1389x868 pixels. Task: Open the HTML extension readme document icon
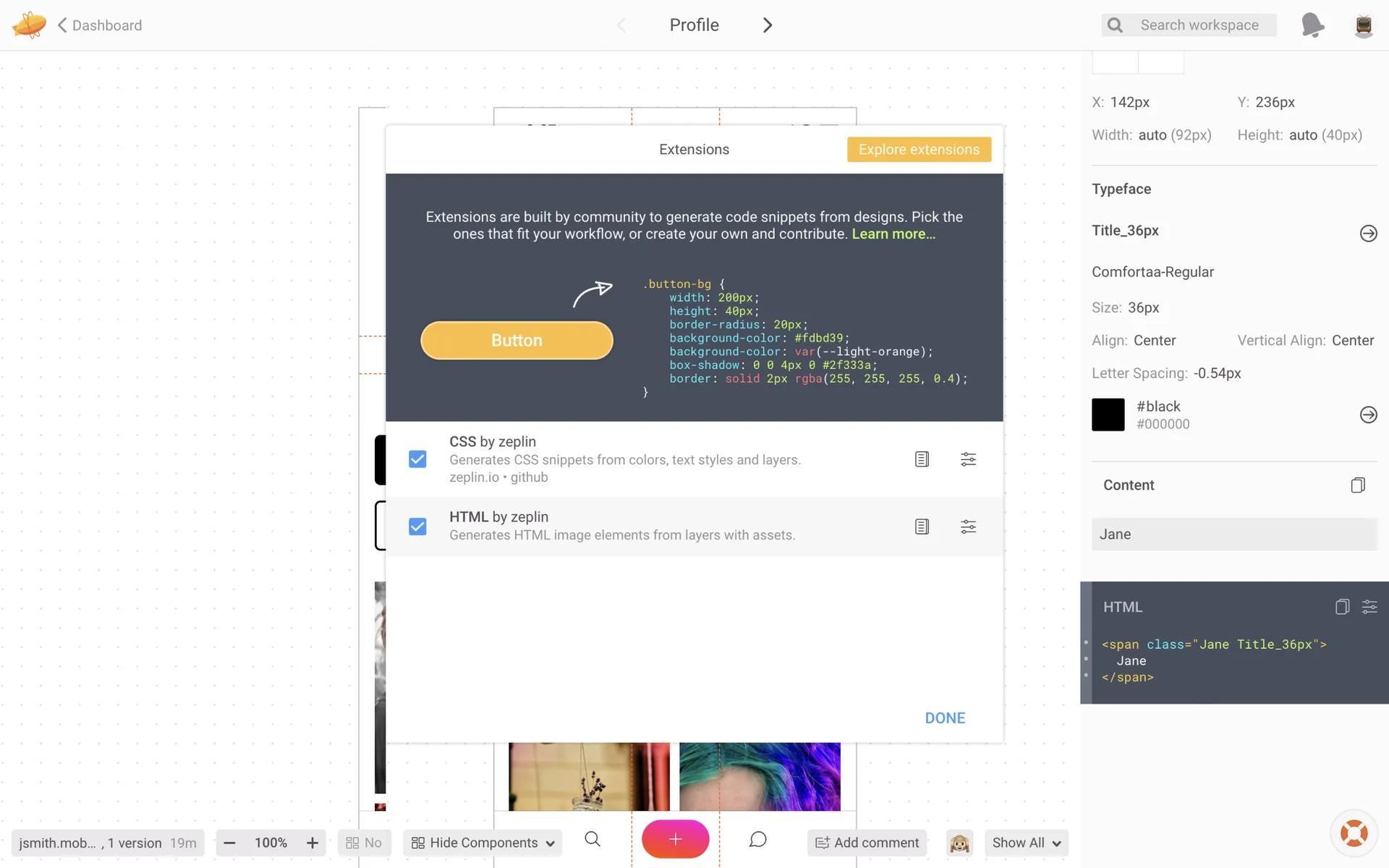pos(922,527)
